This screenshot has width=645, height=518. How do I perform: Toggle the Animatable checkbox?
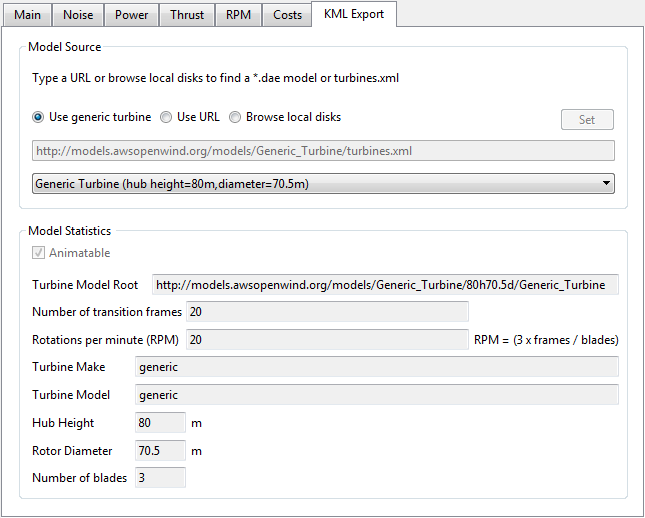tap(39, 253)
